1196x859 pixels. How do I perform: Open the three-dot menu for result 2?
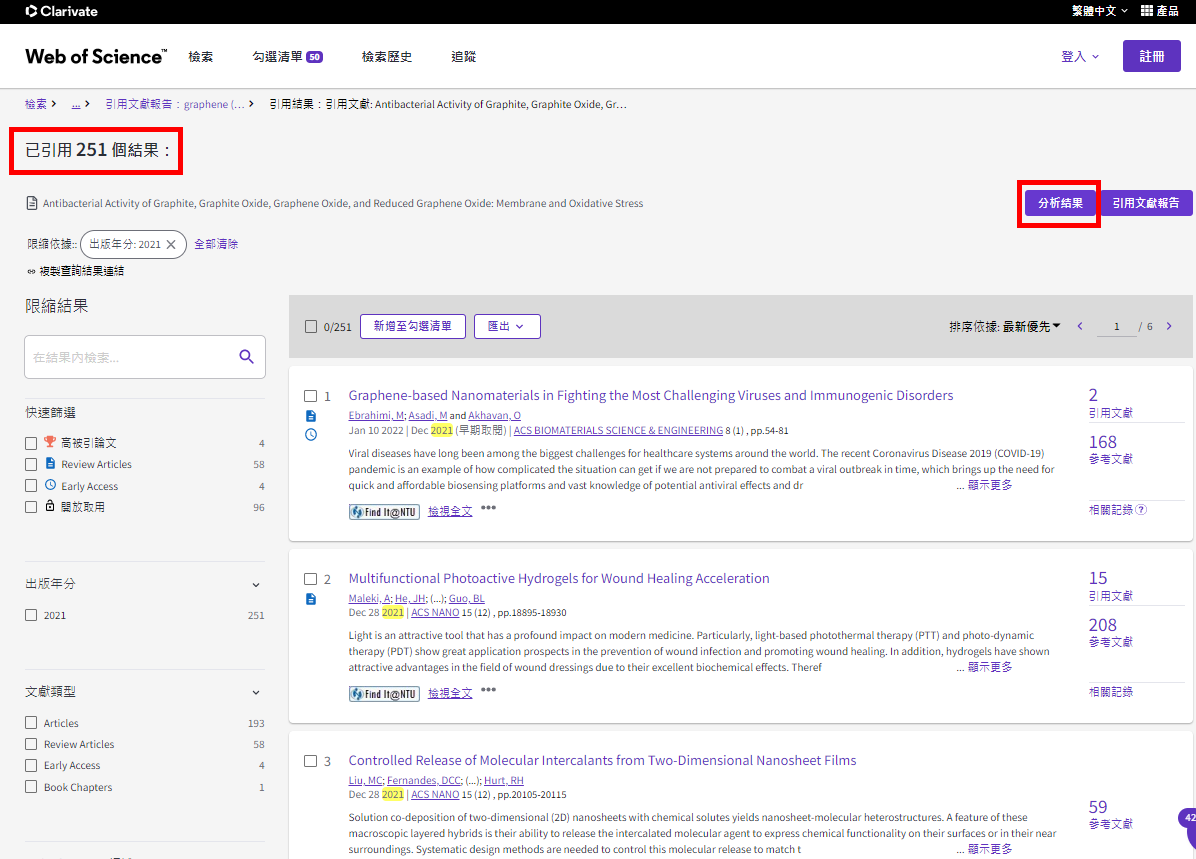point(488,690)
